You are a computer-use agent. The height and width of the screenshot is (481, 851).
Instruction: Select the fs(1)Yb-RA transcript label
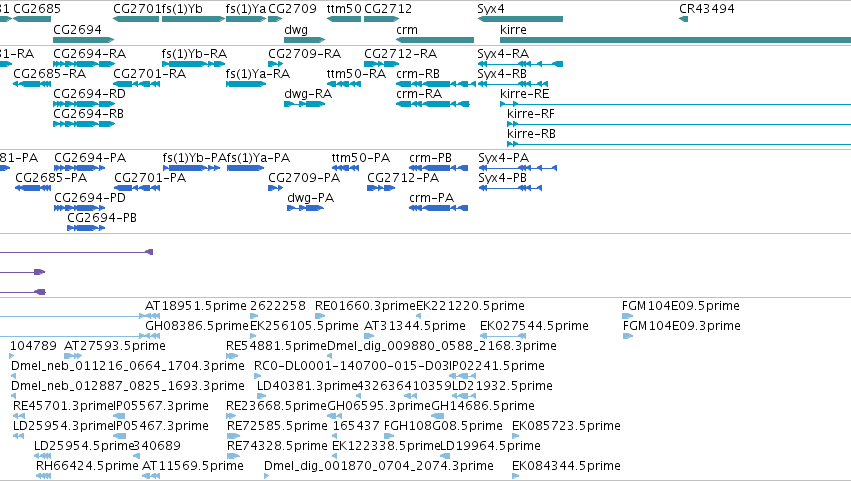pyautogui.click(x=194, y=54)
